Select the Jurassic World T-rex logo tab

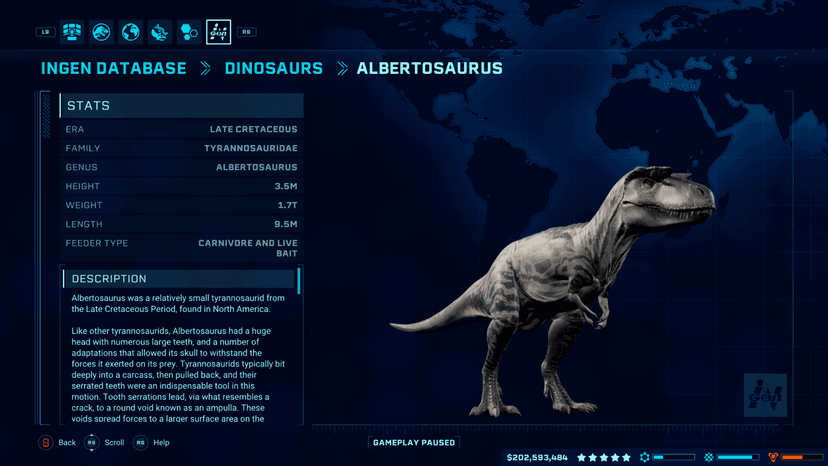coord(101,32)
